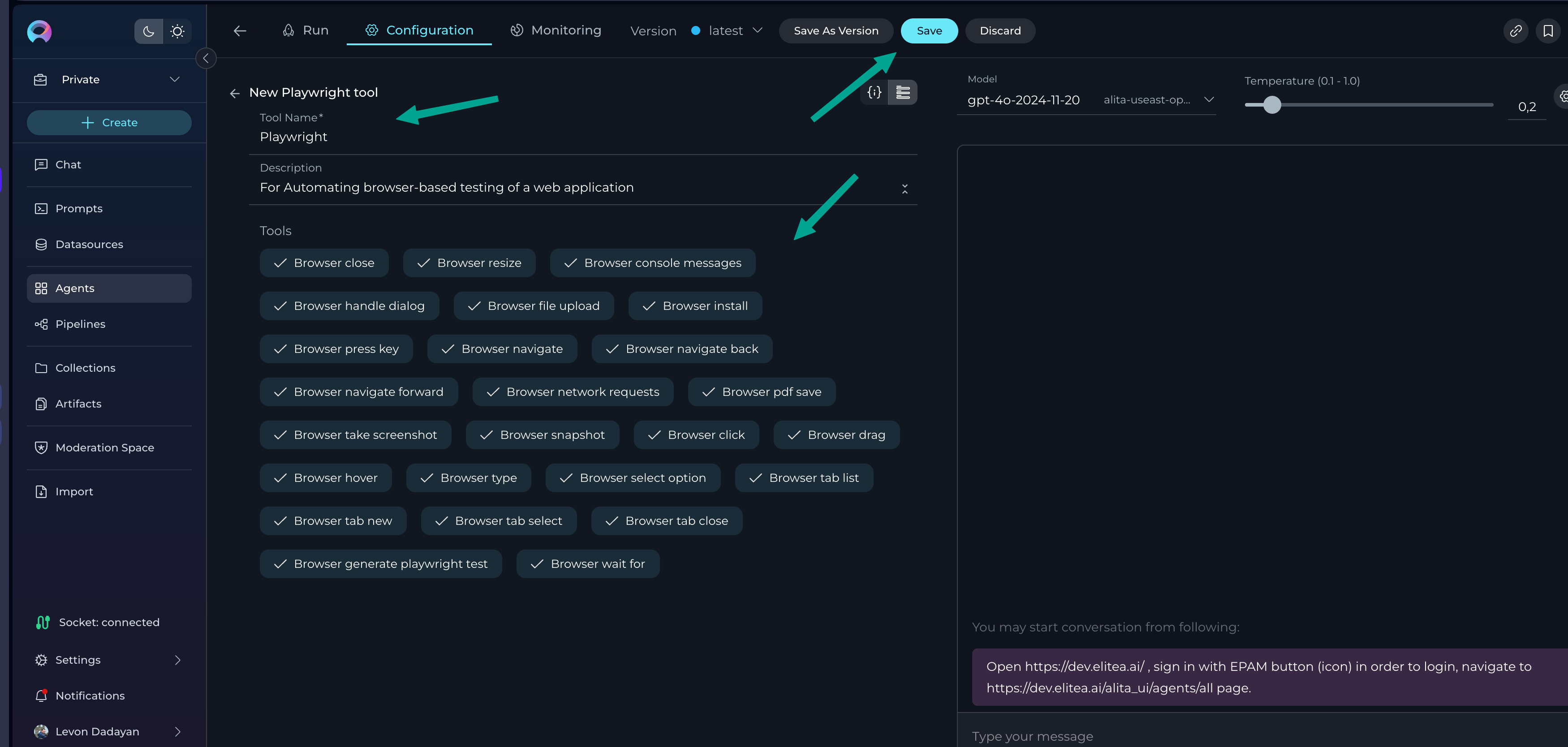Click Levon Dadayan avatar

coord(41,731)
